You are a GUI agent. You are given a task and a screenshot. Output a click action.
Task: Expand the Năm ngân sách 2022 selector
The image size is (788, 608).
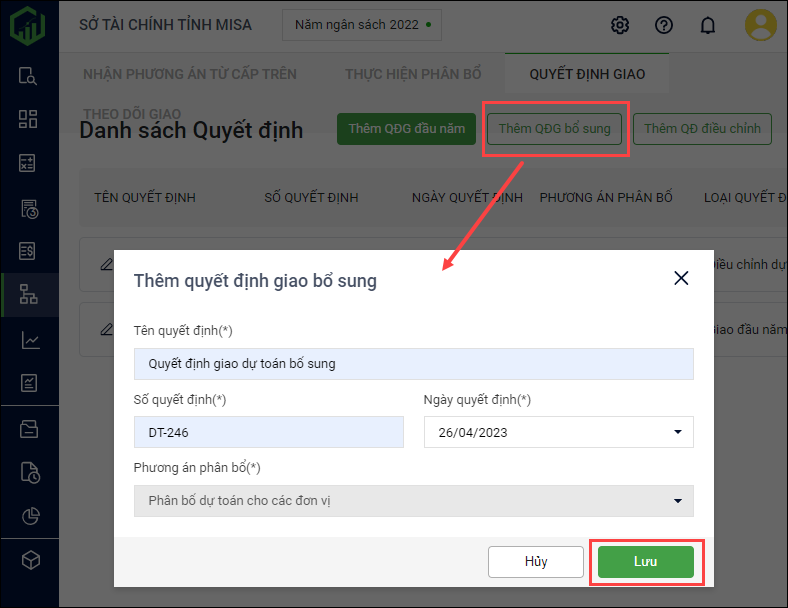(x=361, y=25)
